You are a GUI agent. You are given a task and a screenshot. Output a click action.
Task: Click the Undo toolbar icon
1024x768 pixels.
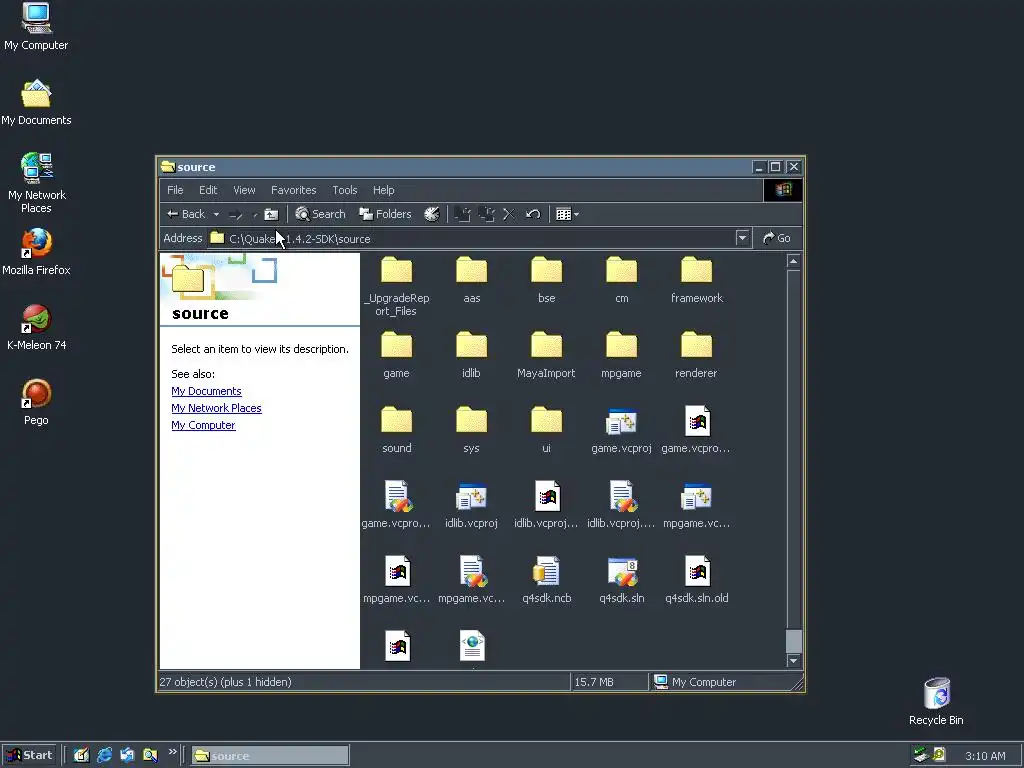[533, 214]
